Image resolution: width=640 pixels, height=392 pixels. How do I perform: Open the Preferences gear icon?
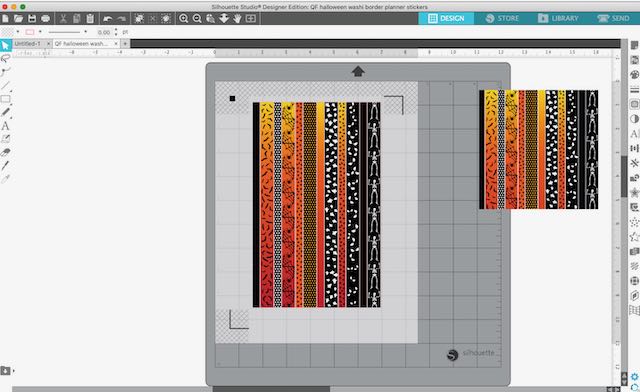point(635,376)
